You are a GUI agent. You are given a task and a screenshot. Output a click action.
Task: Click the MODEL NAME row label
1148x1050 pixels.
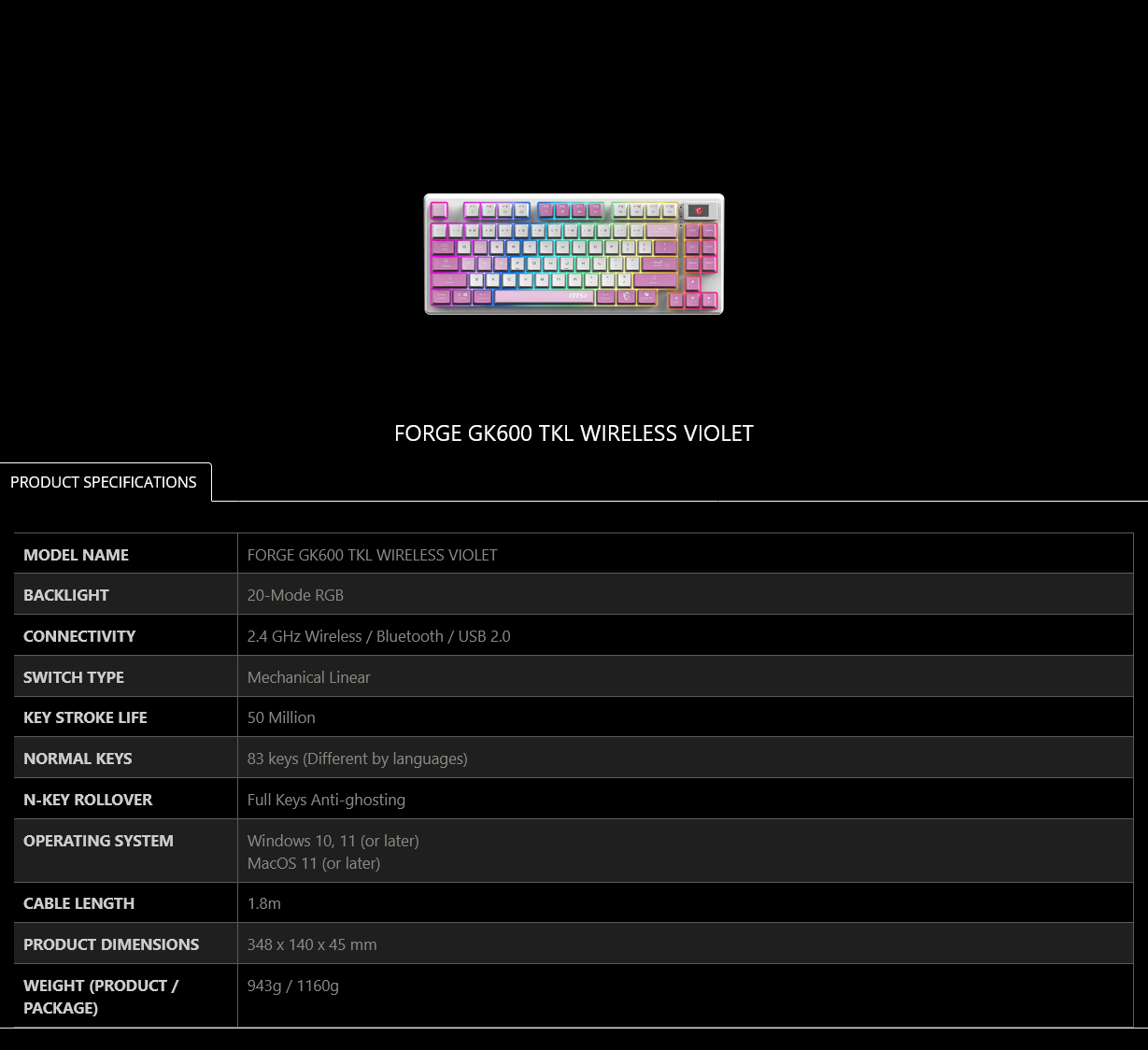76,555
